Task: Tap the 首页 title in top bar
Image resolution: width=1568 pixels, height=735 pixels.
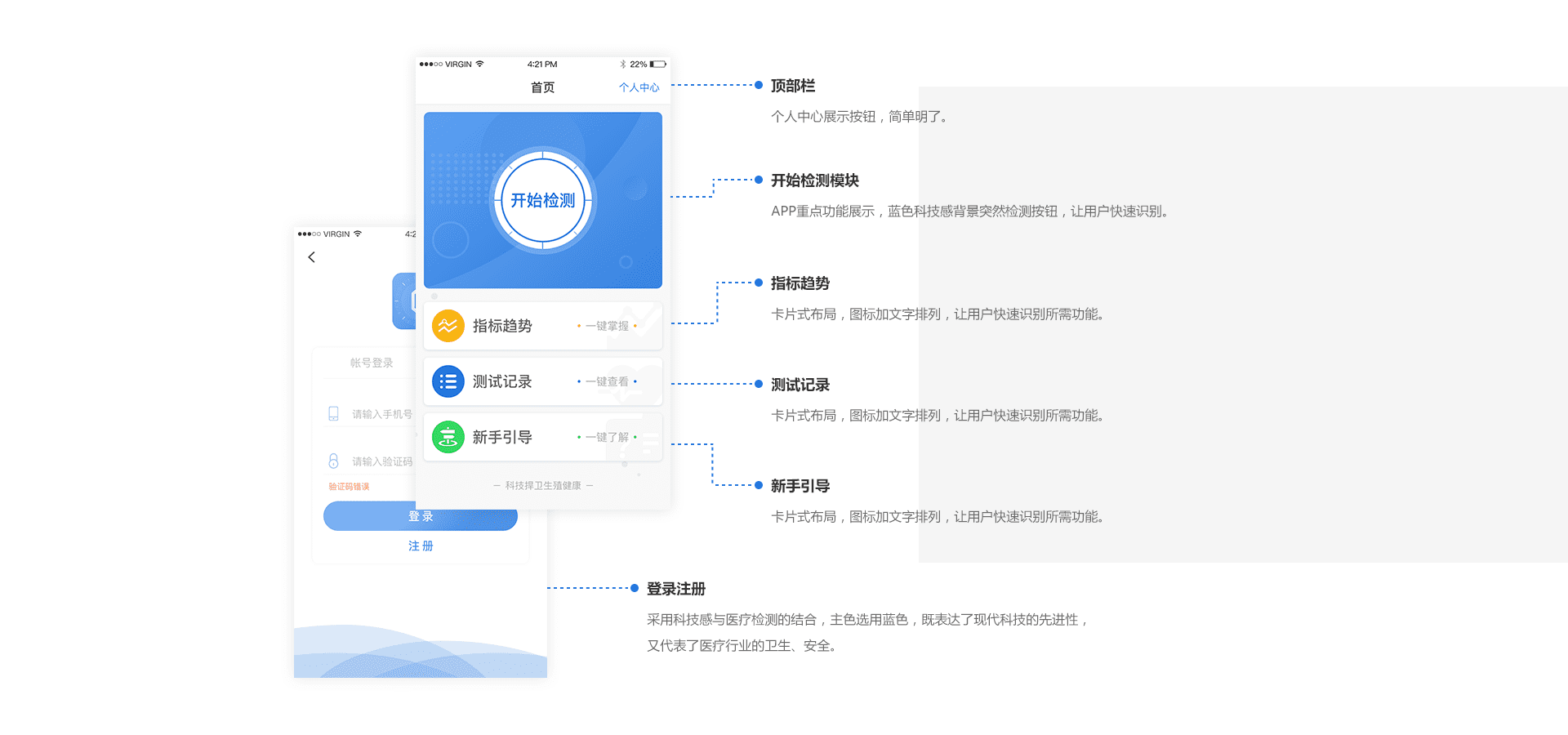Action: [543, 87]
